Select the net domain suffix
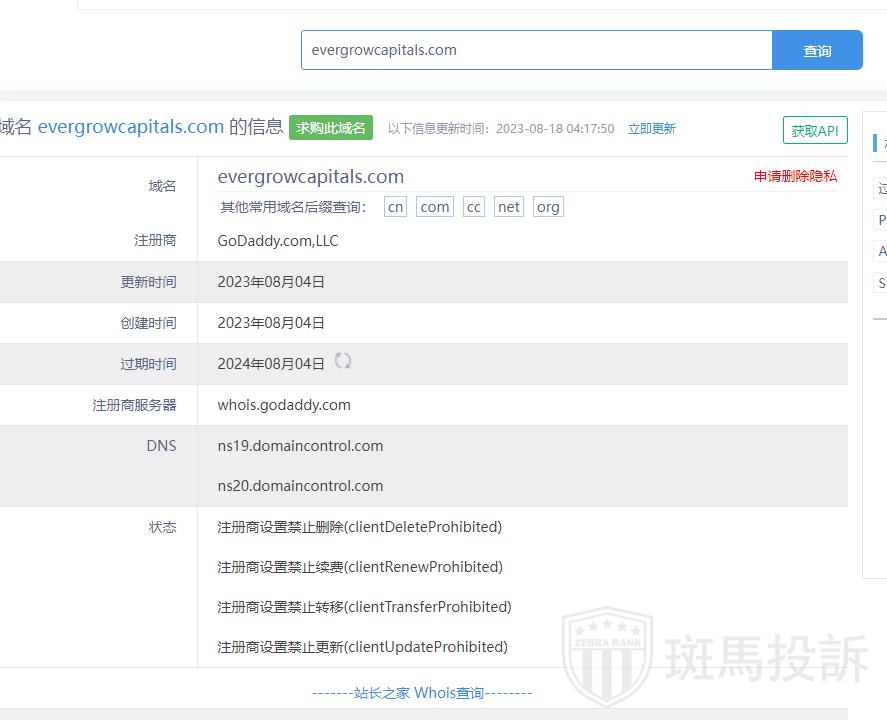 pyautogui.click(x=509, y=207)
